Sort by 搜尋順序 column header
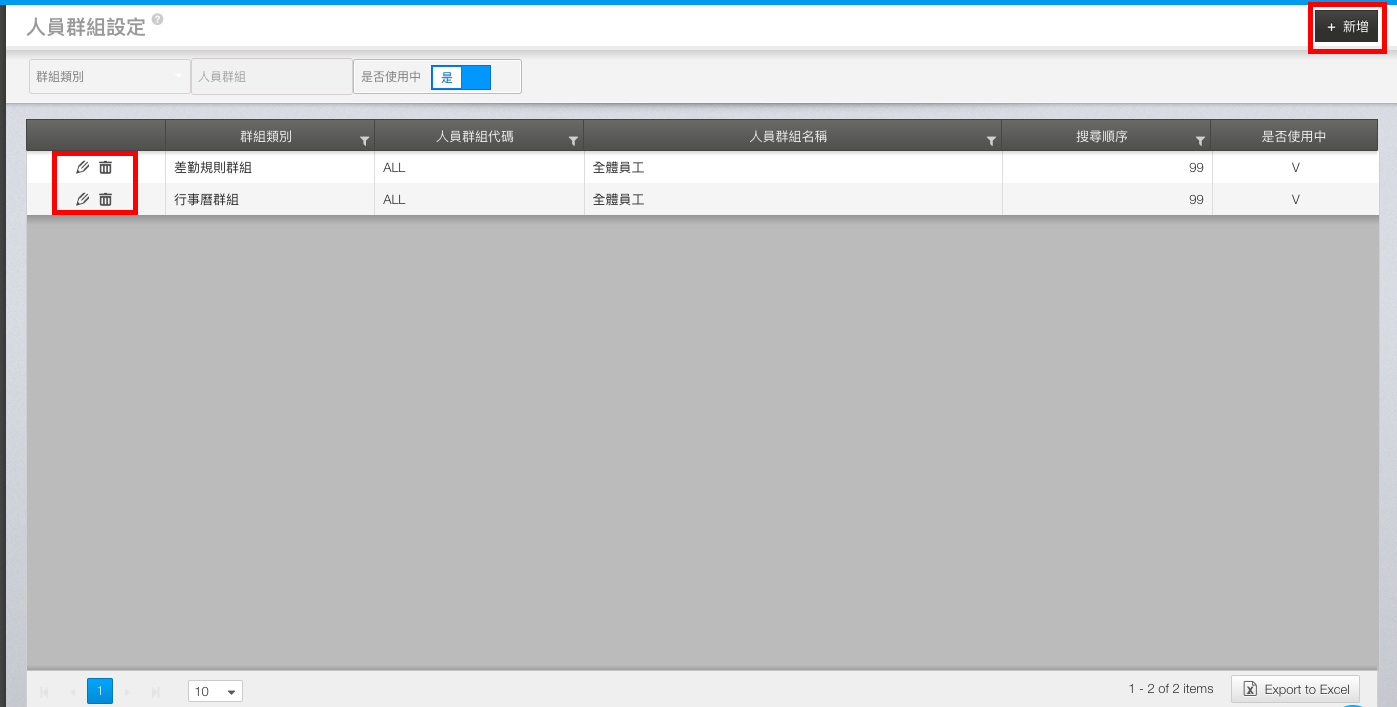The height and width of the screenshot is (707, 1397). 1101,136
